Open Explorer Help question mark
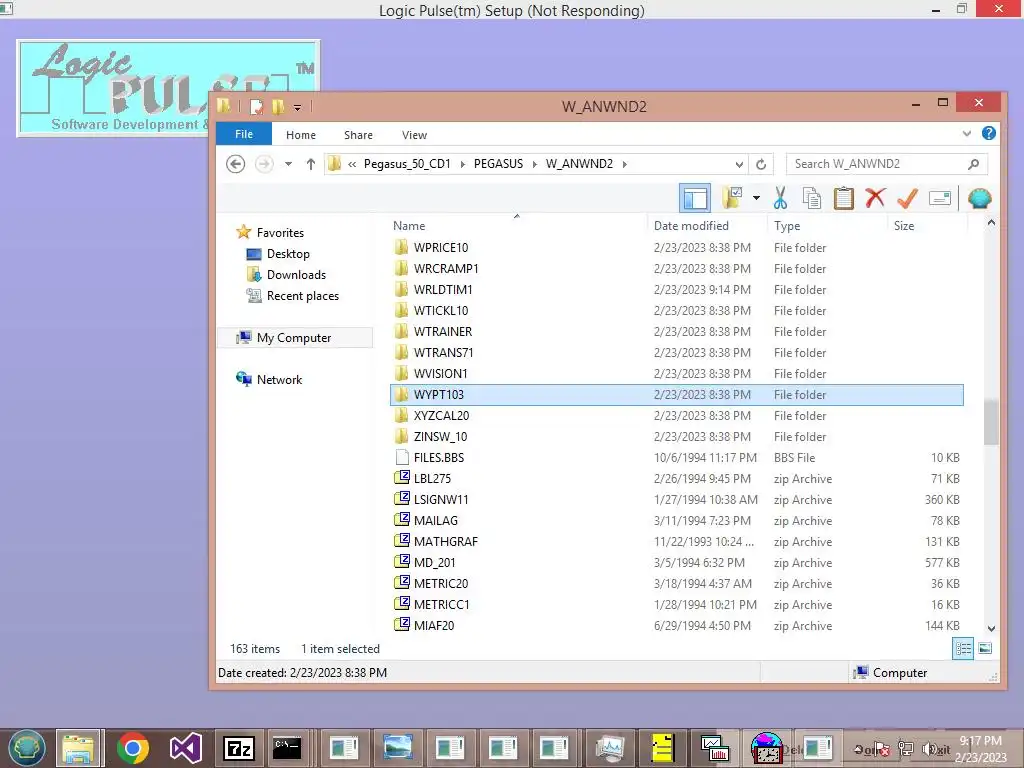 989,133
